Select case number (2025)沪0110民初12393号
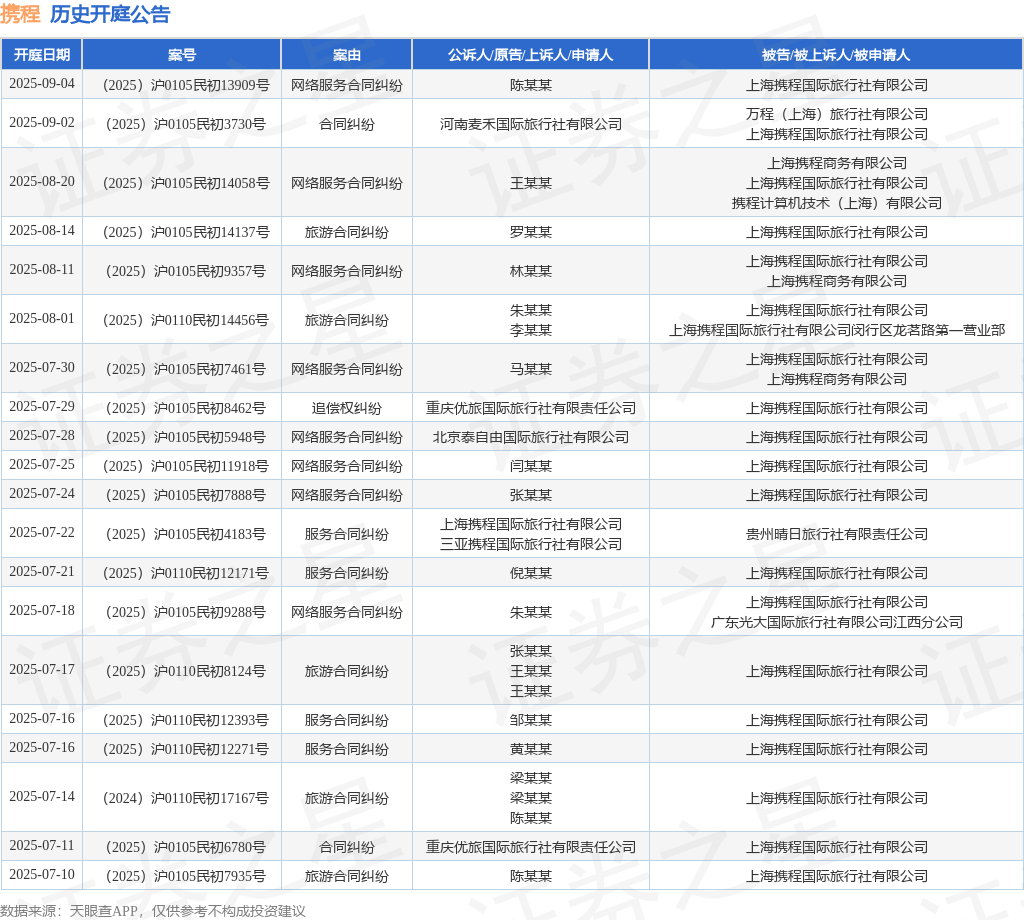The width and height of the screenshot is (1024, 920). (186, 720)
